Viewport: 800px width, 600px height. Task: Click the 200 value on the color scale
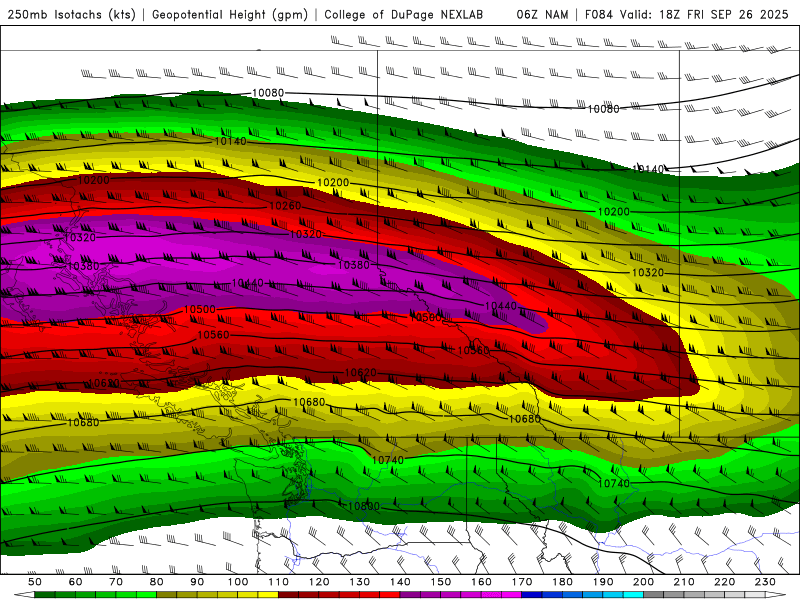(643, 582)
